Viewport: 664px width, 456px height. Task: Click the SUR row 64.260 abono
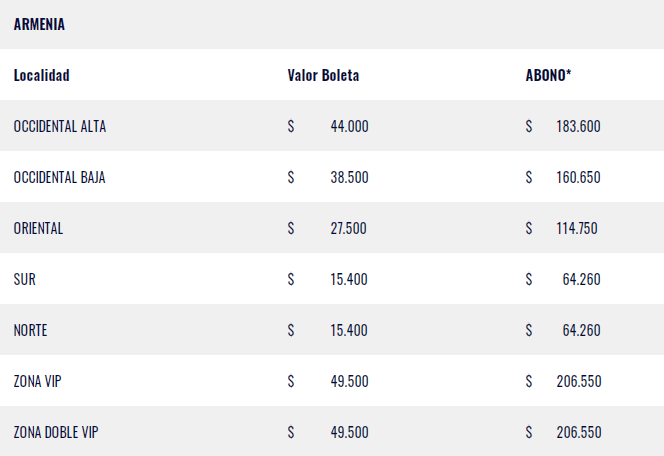click(x=581, y=280)
